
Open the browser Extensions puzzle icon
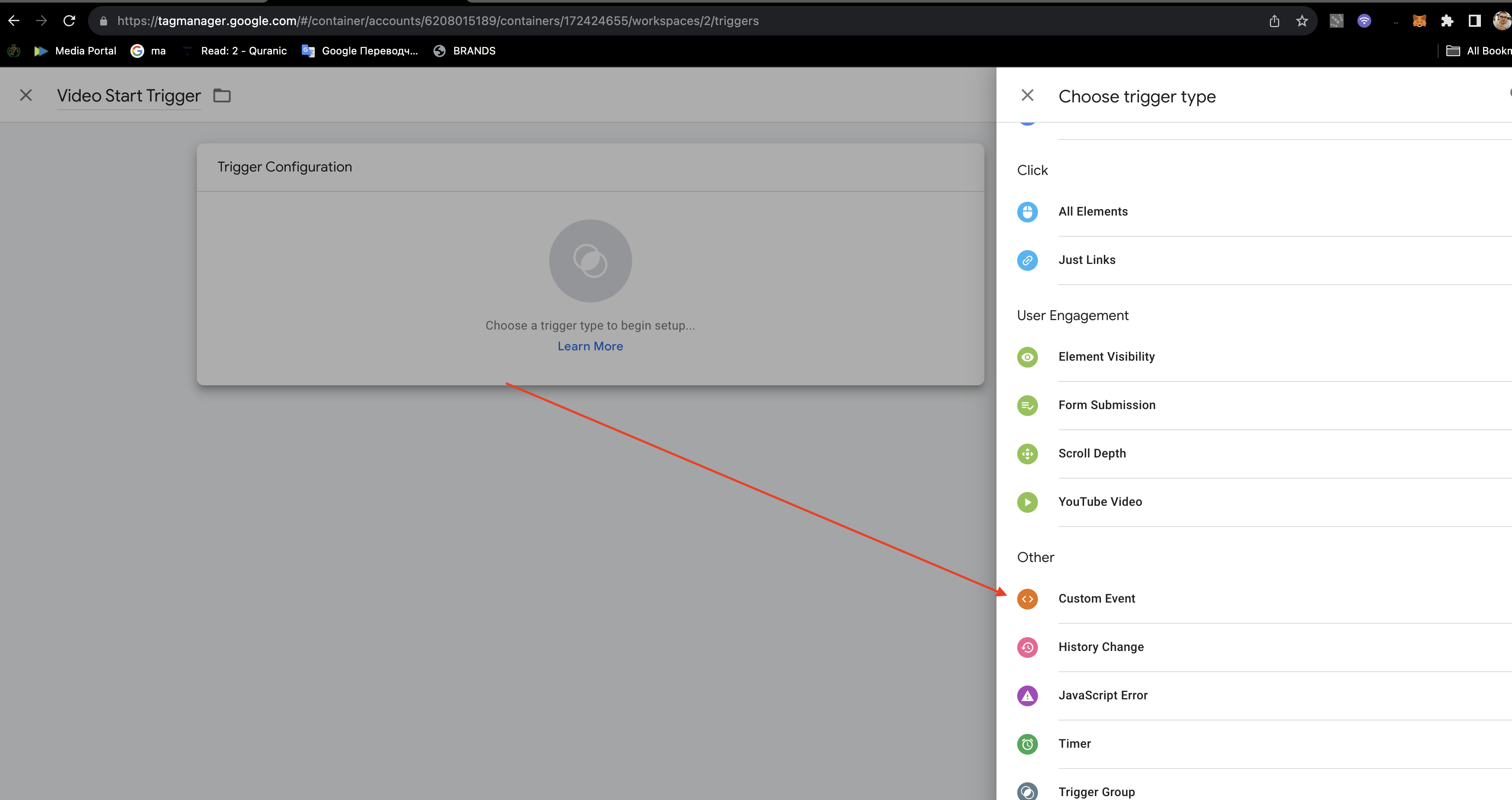[1447, 21]
